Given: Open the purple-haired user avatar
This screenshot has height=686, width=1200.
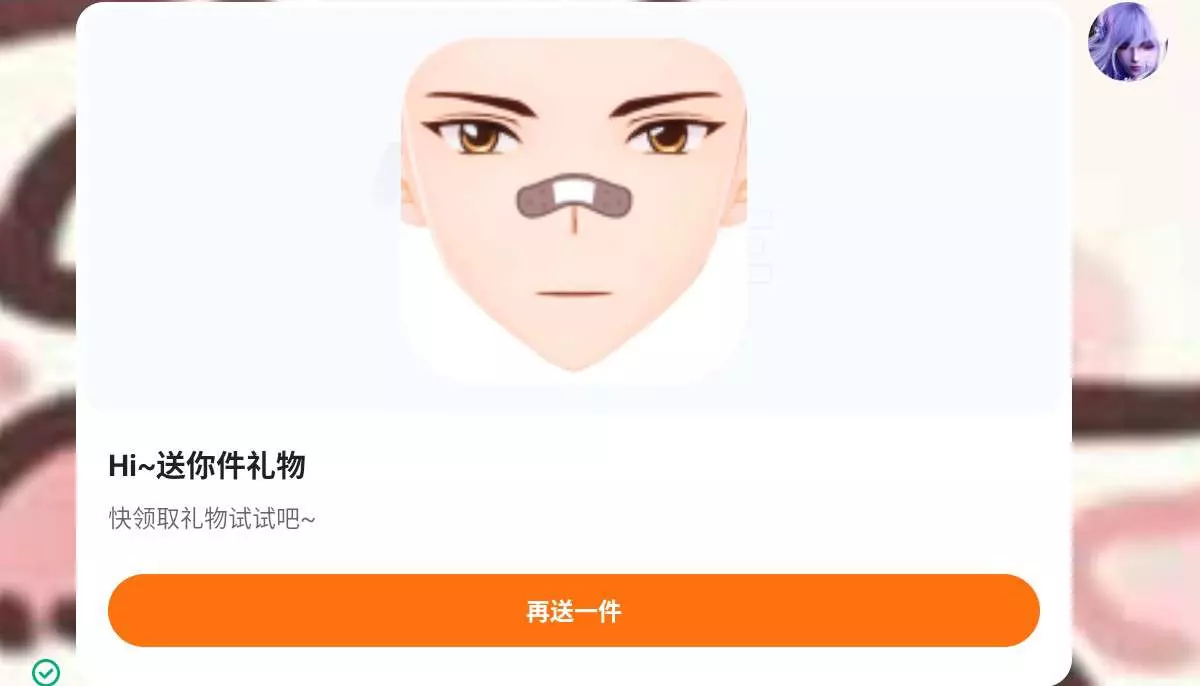Looking at the screenshot, I should (x=1128, y=41).
